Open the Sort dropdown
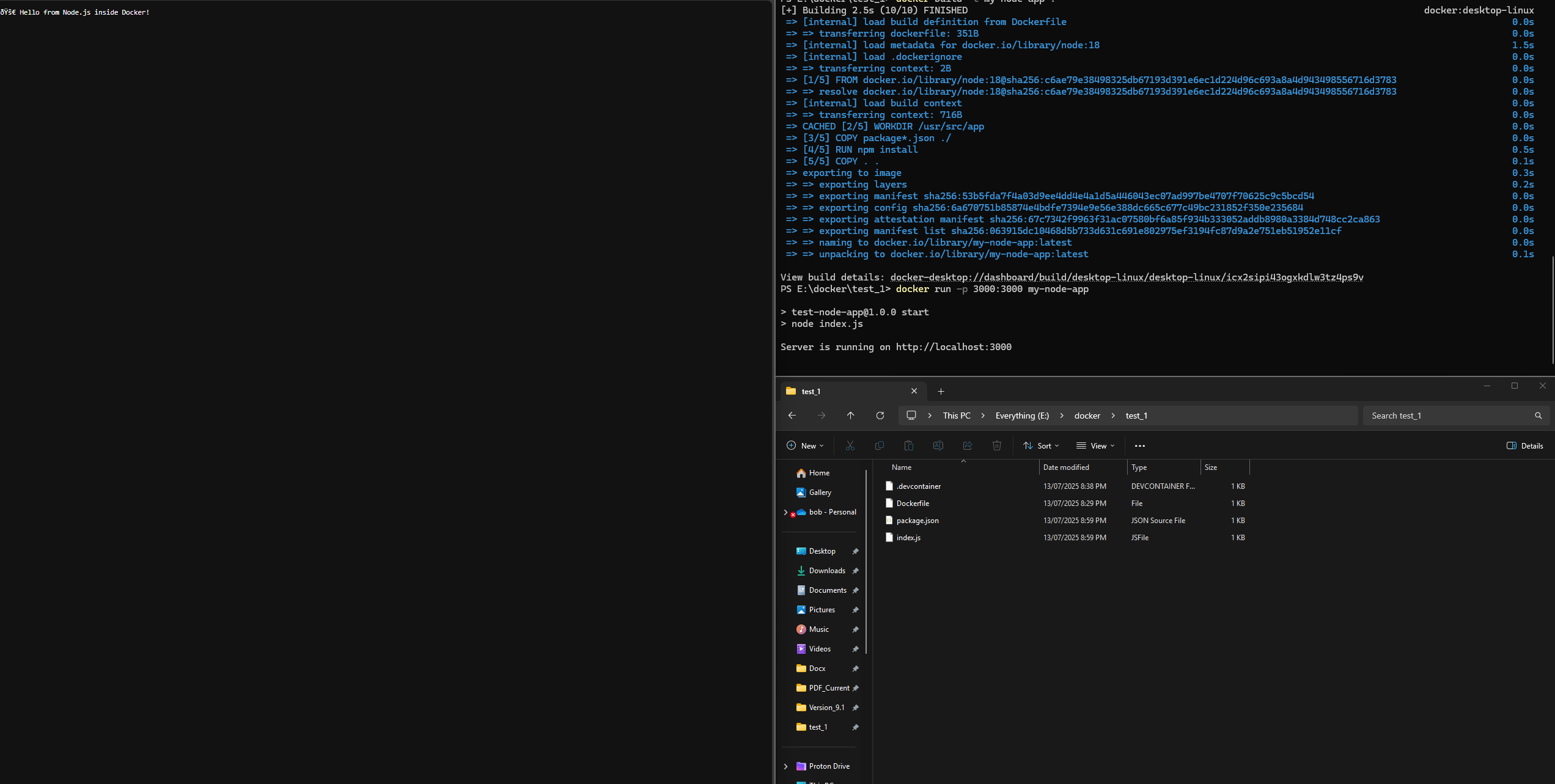Screen dimensions: 1555x784 point(1041,445)
